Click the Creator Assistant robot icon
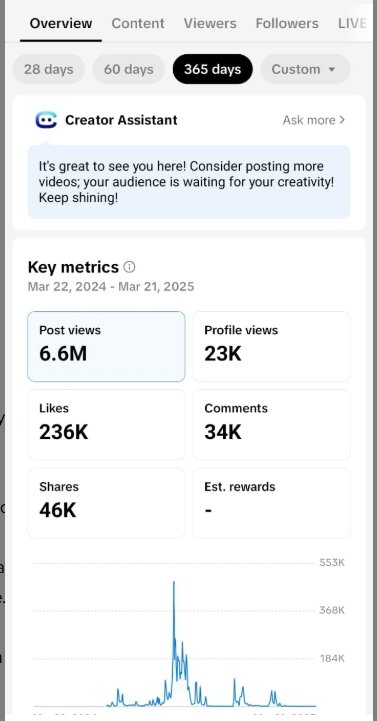377x721 pixels. tap(46, 120)
